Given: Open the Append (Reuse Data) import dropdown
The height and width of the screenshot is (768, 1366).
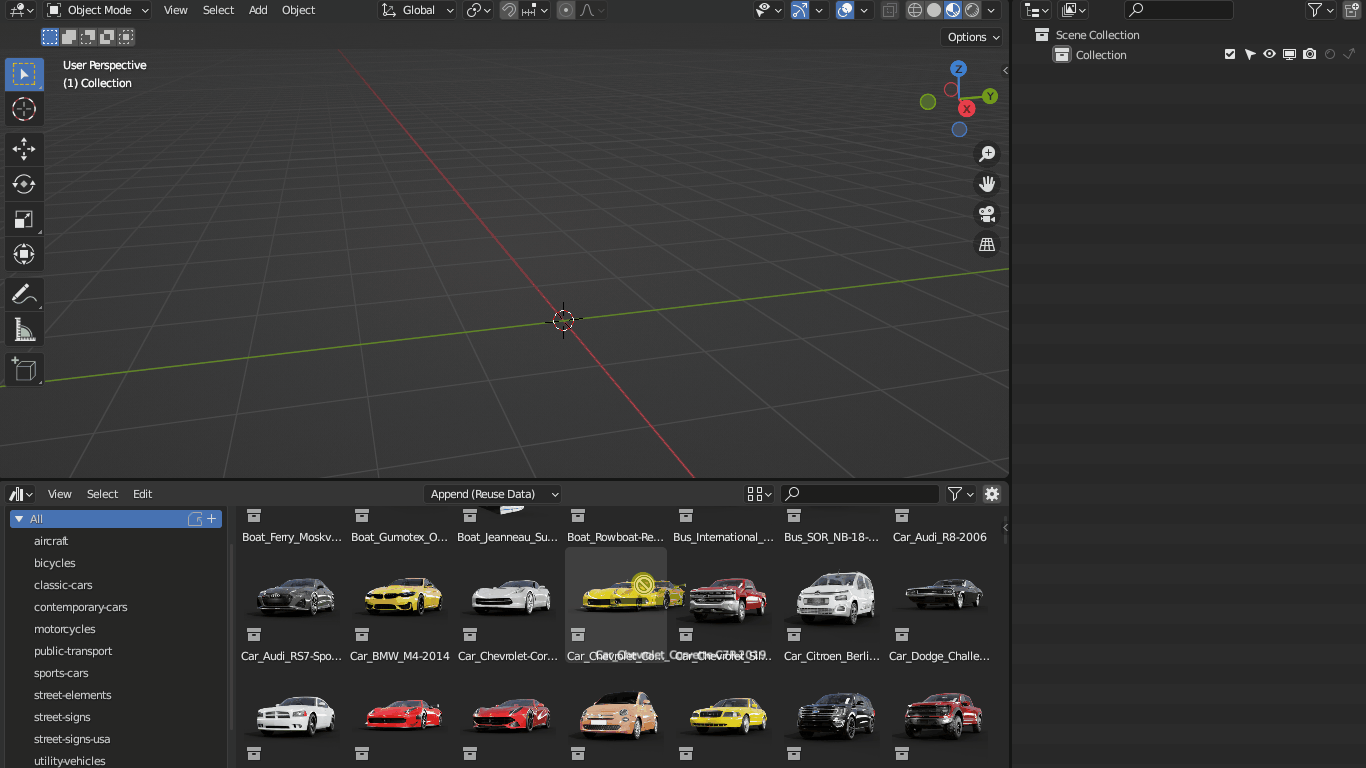Looking at the screenshot, I should [492, 493].
